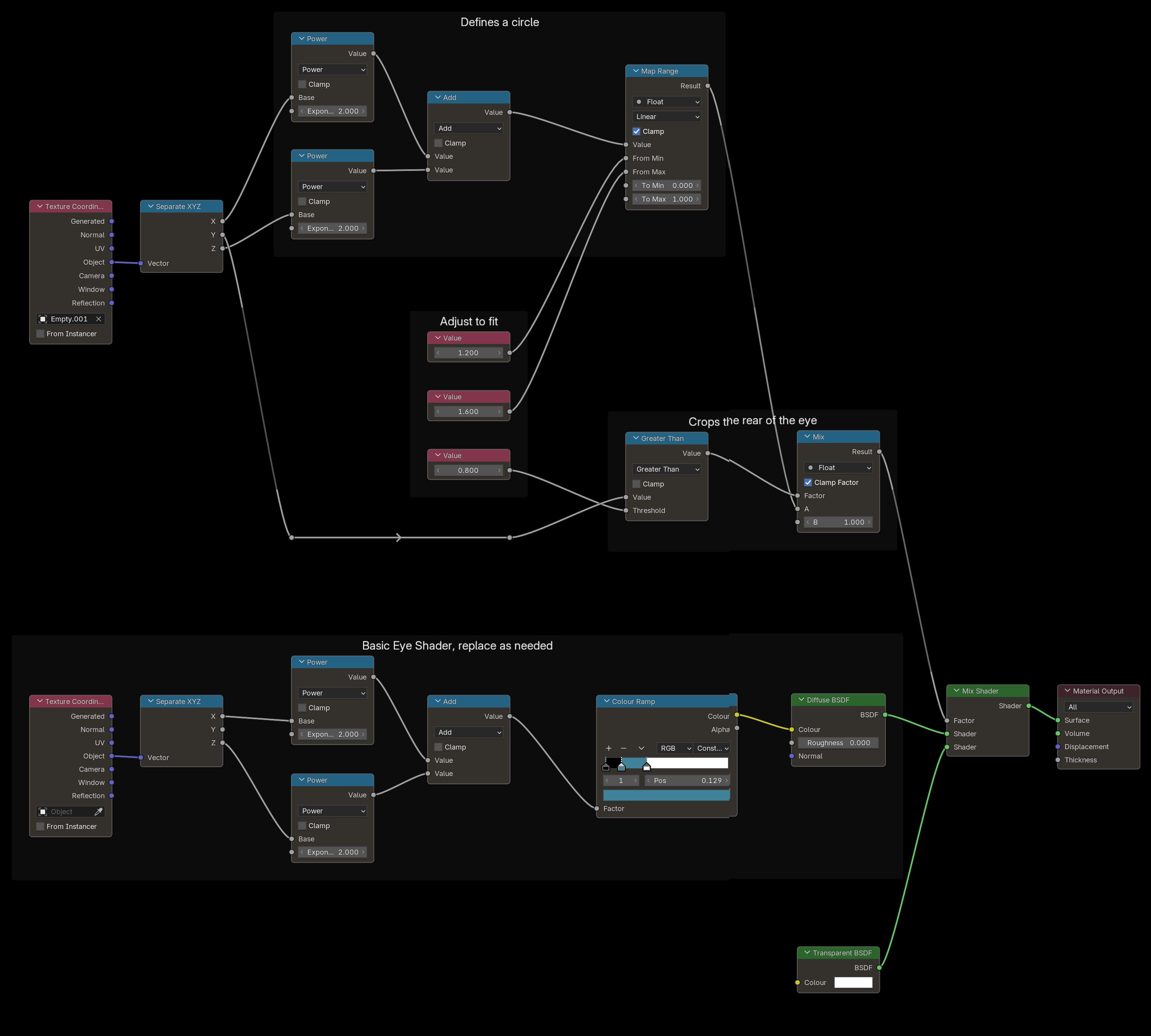
Task: Click the Pos 0.129 field in Colour Ramp
Action: tap(687, 780)
